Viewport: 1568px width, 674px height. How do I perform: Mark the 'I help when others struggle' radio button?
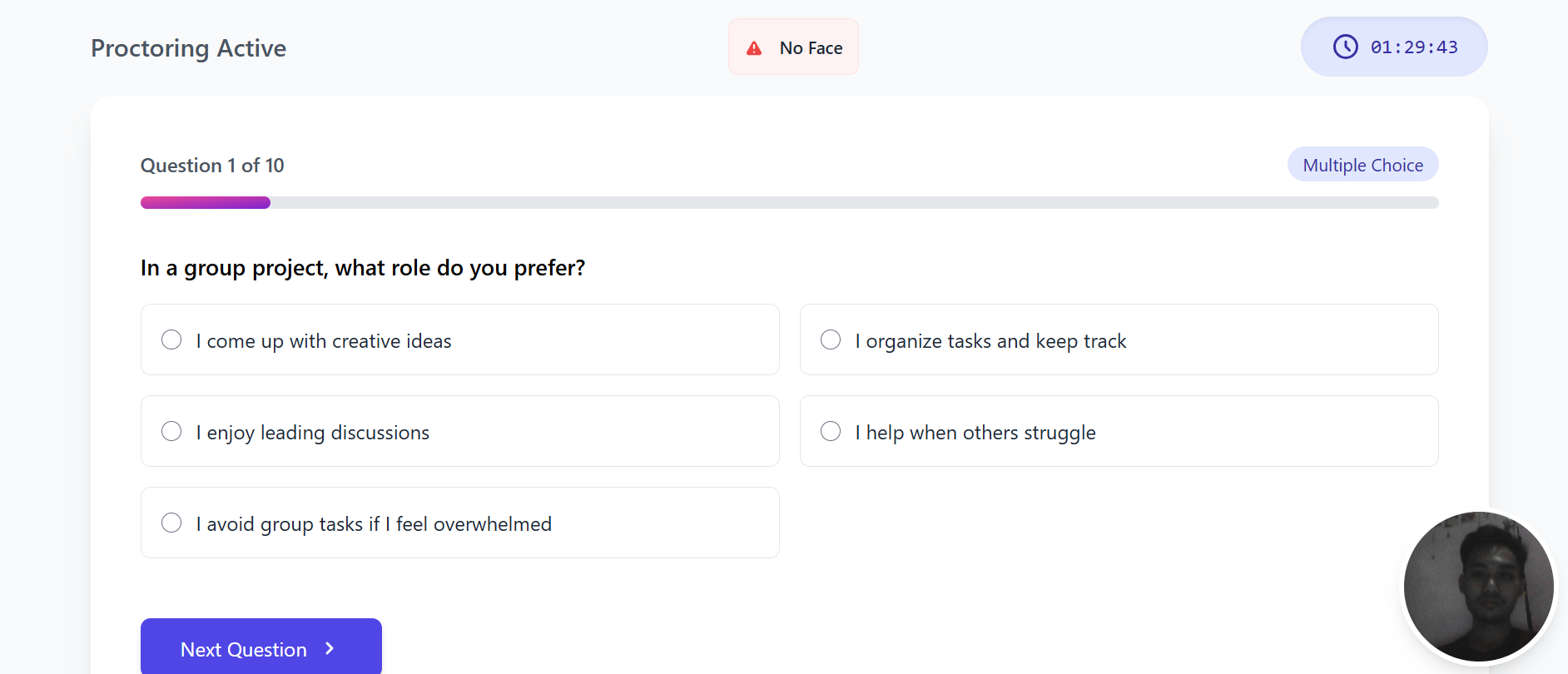coord(831,432)
